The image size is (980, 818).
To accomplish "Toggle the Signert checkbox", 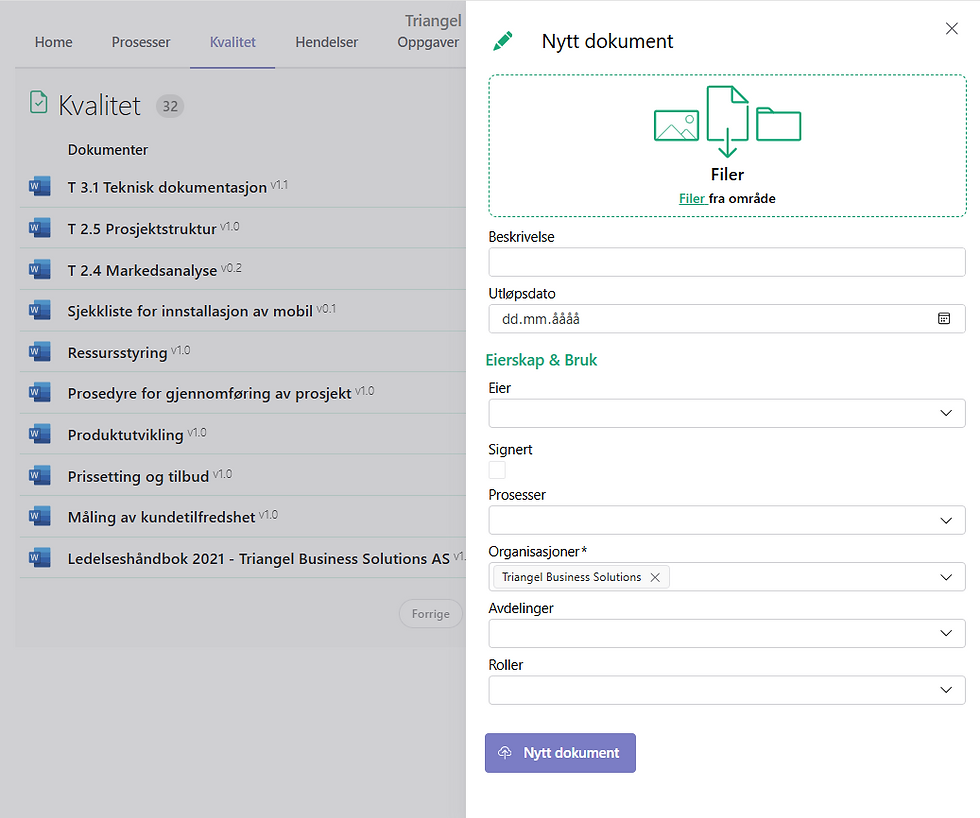I will click(497, 470).
